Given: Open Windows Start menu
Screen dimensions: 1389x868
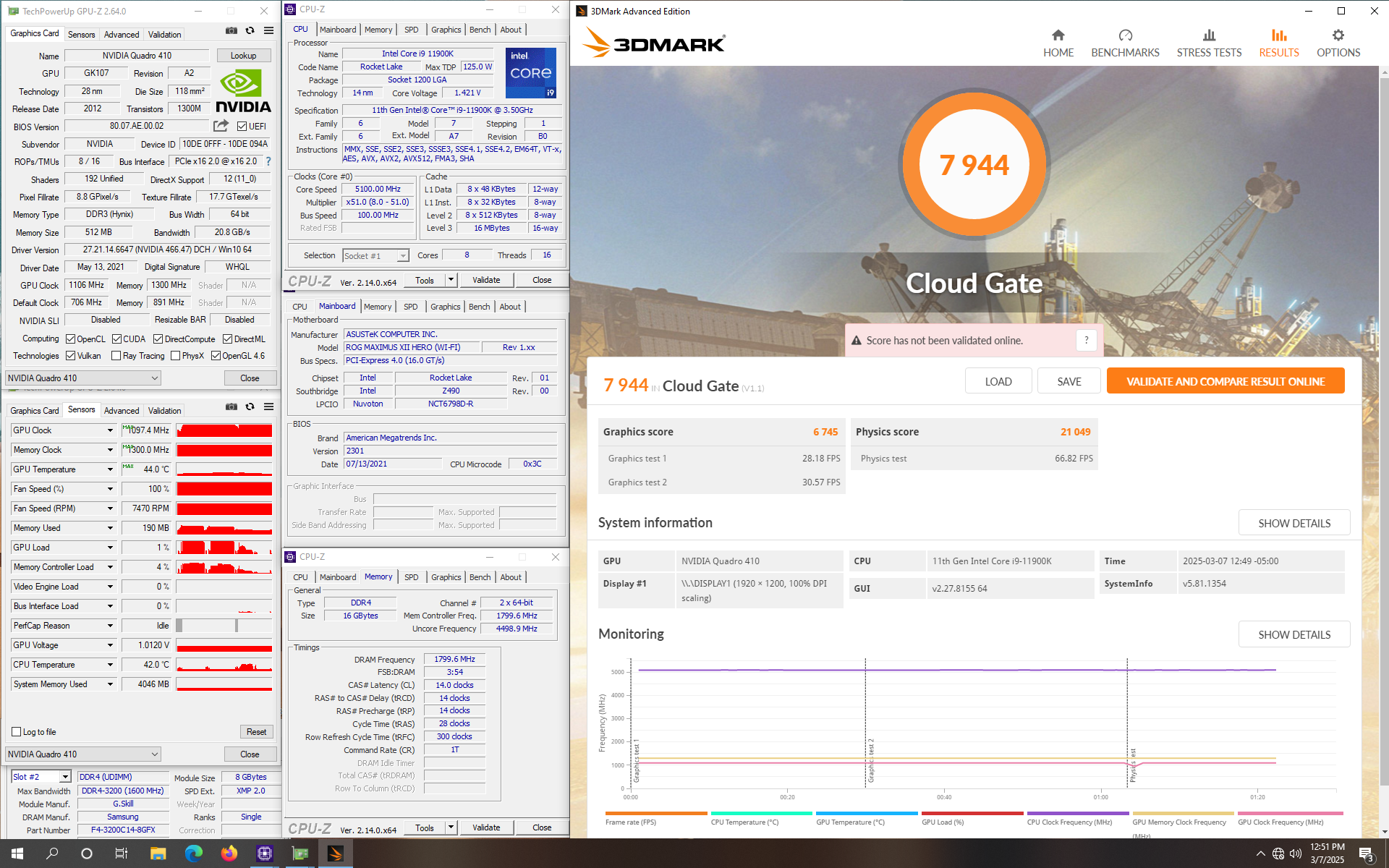Looking at the screenshot, I should click(x=17, y=854).
